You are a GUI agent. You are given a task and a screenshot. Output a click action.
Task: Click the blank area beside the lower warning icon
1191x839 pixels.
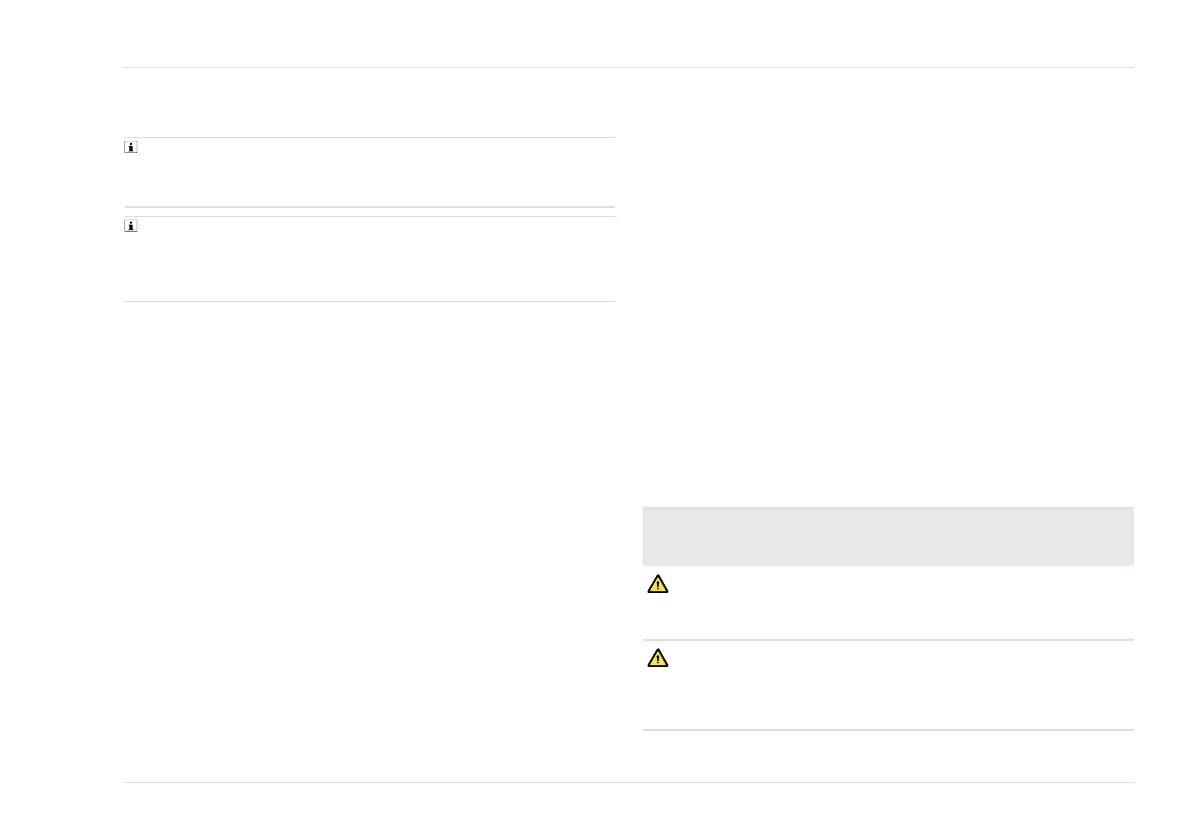[x=900, y=685]
